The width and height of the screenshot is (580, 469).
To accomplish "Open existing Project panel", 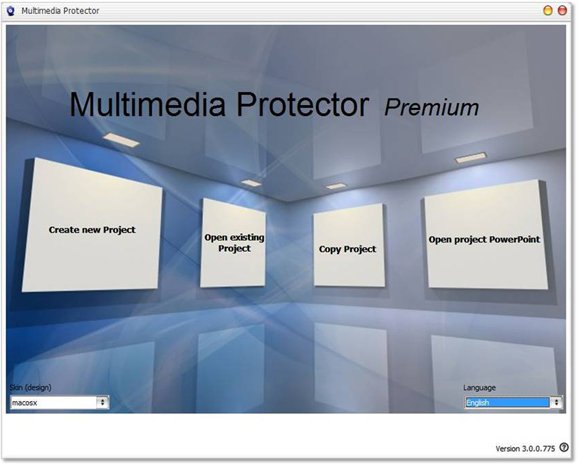I will [x=233, y=243].
